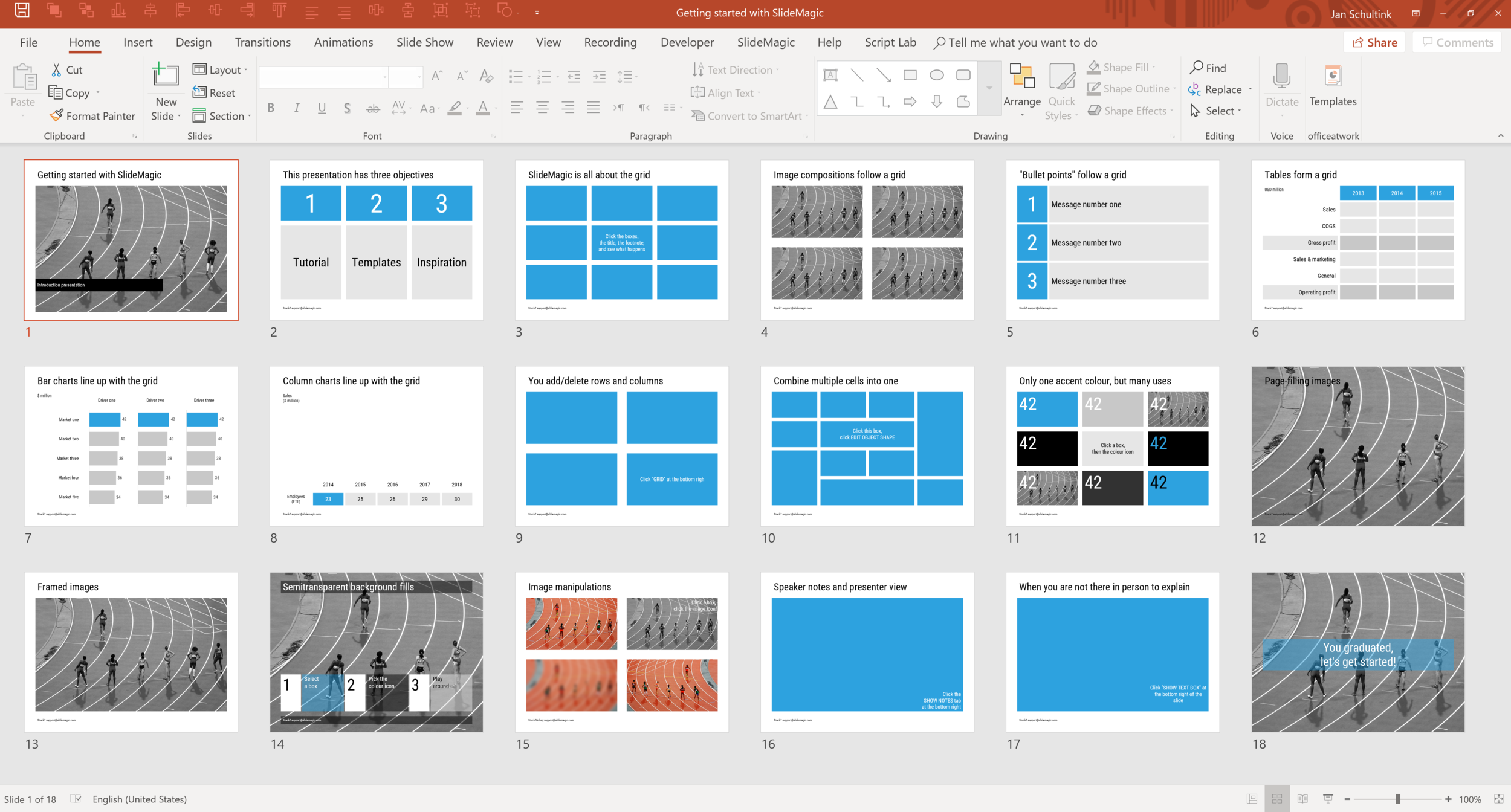1511x812 pixels.
Task: Select the Format Painter tool
Action: point(92,116)
